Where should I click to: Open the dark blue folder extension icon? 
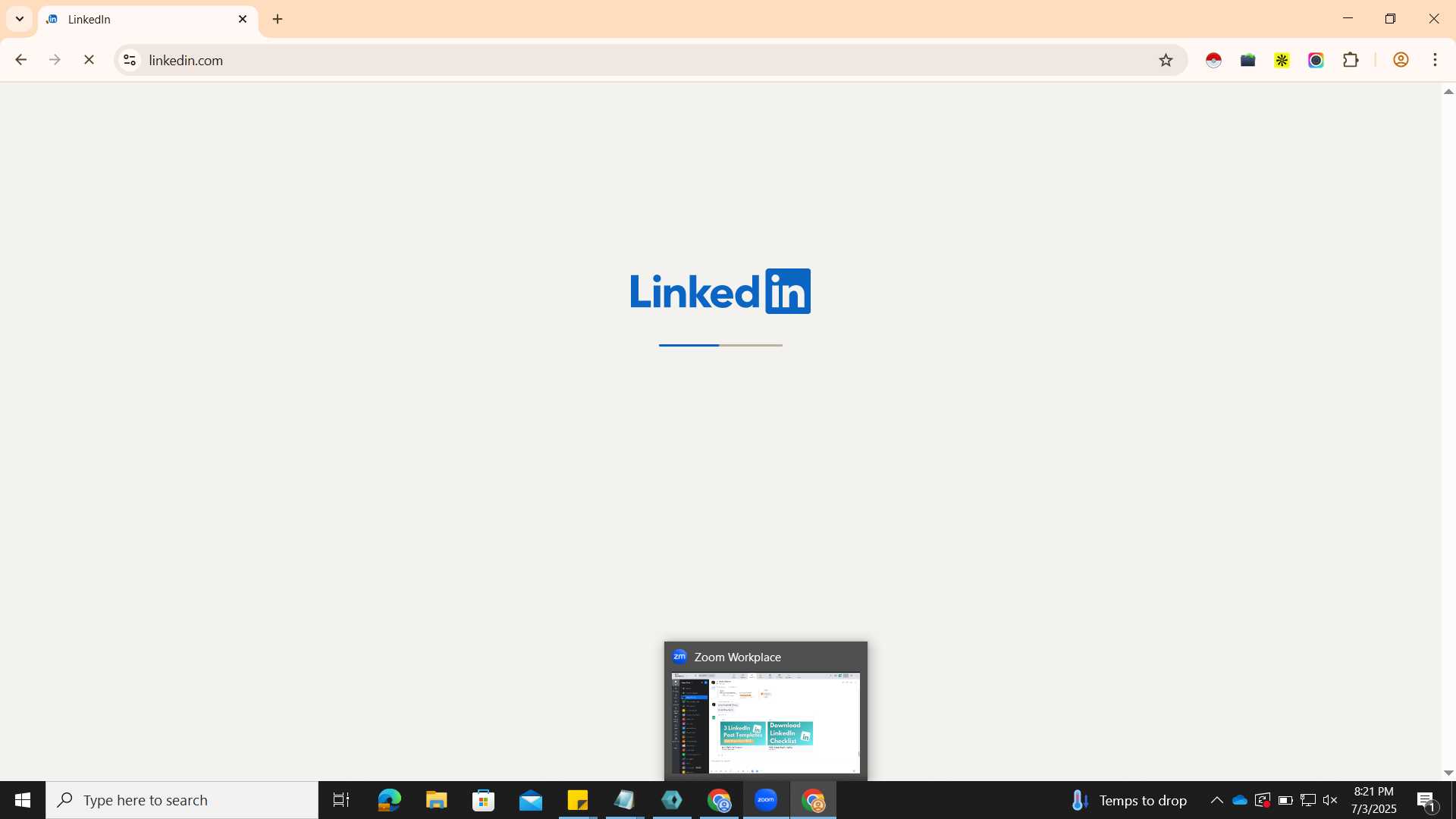(x=1247, y=60)
